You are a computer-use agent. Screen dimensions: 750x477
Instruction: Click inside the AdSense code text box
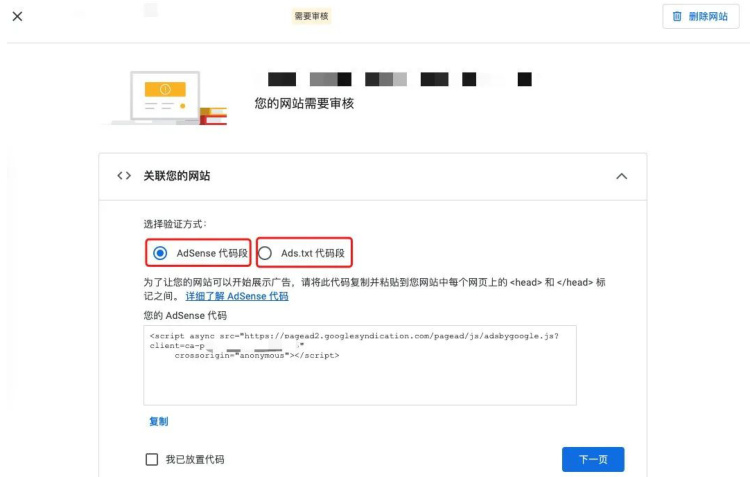(x=360, y=365)
